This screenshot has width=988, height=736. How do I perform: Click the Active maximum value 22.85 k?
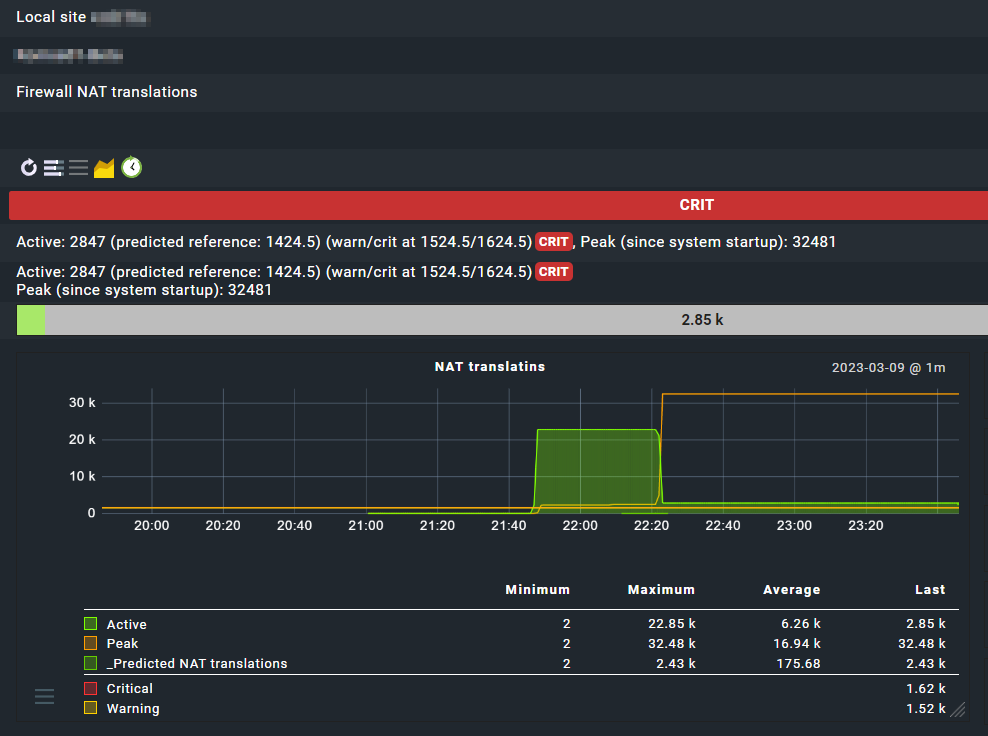pyautogui.click(x=672, y=624)
